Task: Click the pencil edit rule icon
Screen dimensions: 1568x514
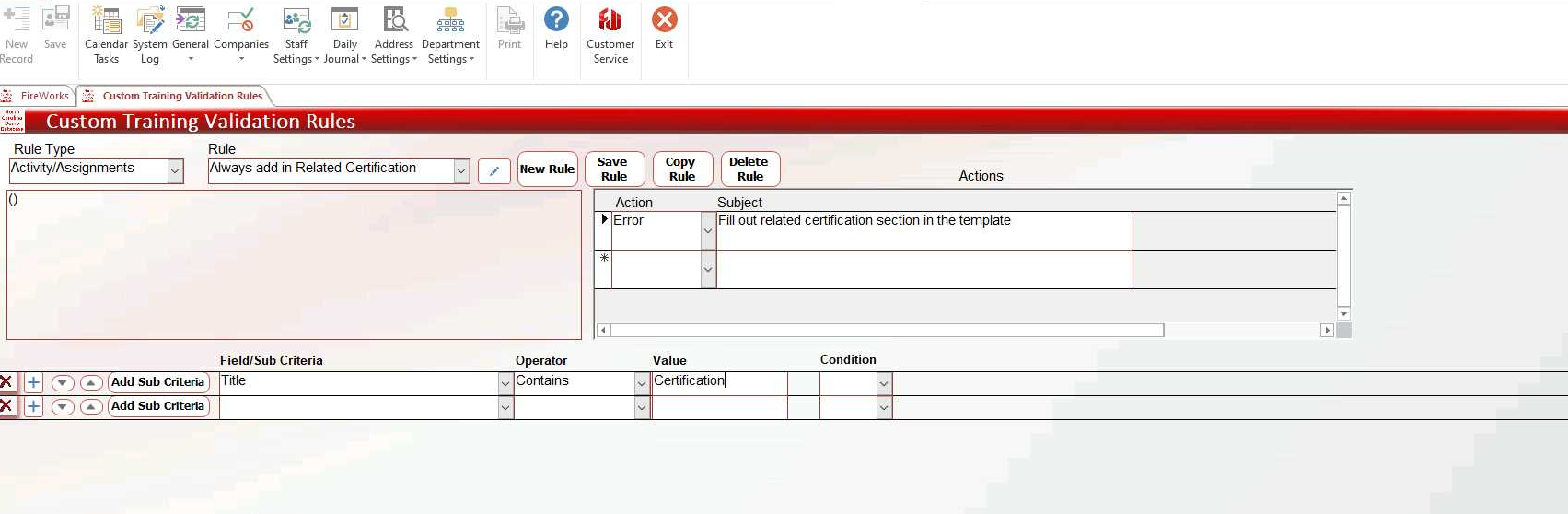Action: pos(494,170)
